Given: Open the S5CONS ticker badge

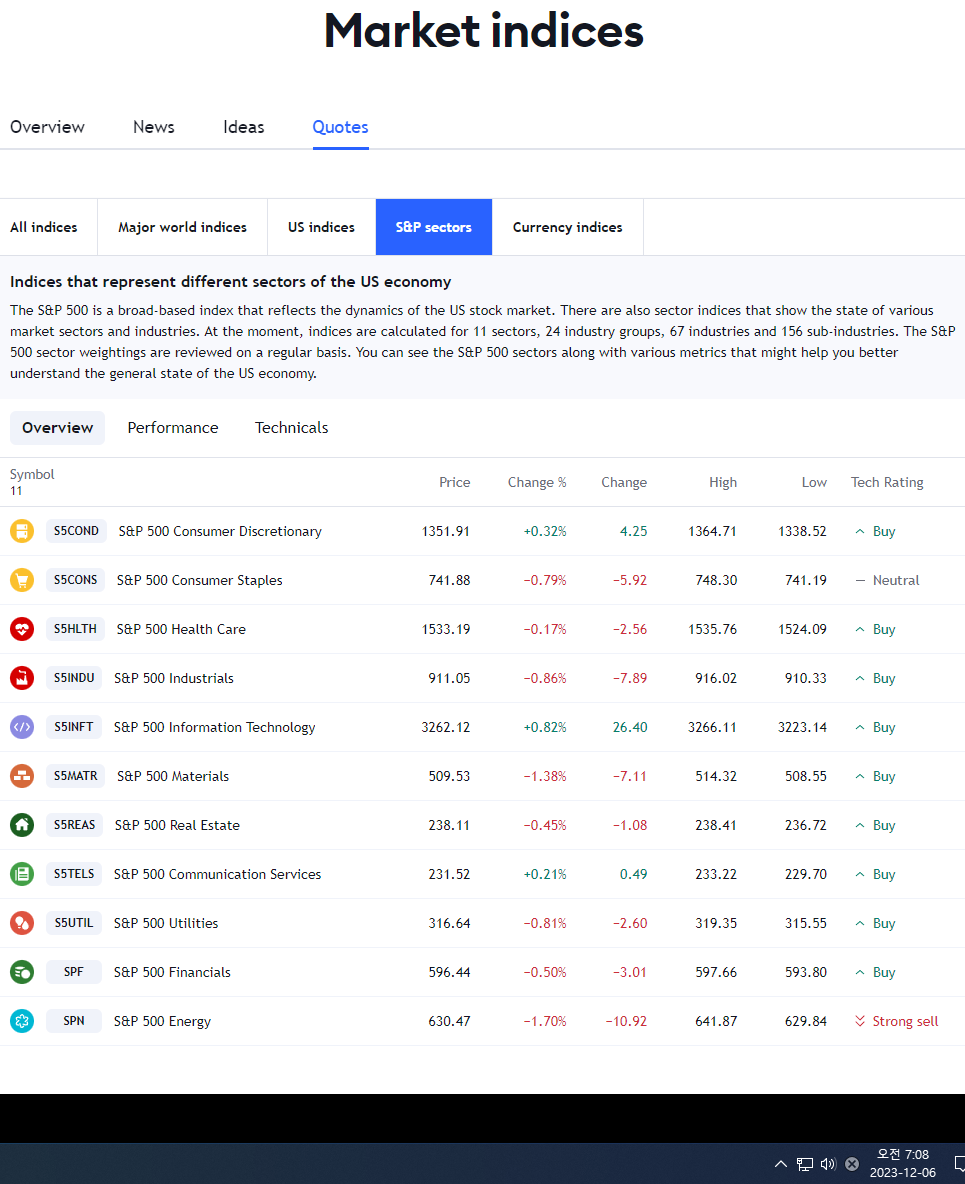Looking at the screenshot, I should (x=76, y=580).
